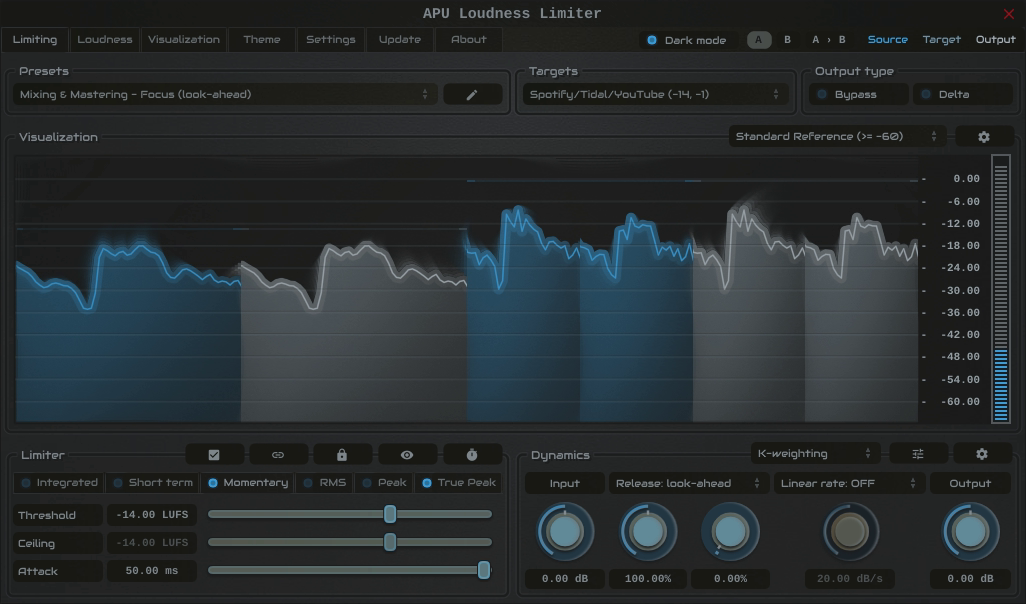
Task: Switch to the Limiting tab
Action: point(35,39)
